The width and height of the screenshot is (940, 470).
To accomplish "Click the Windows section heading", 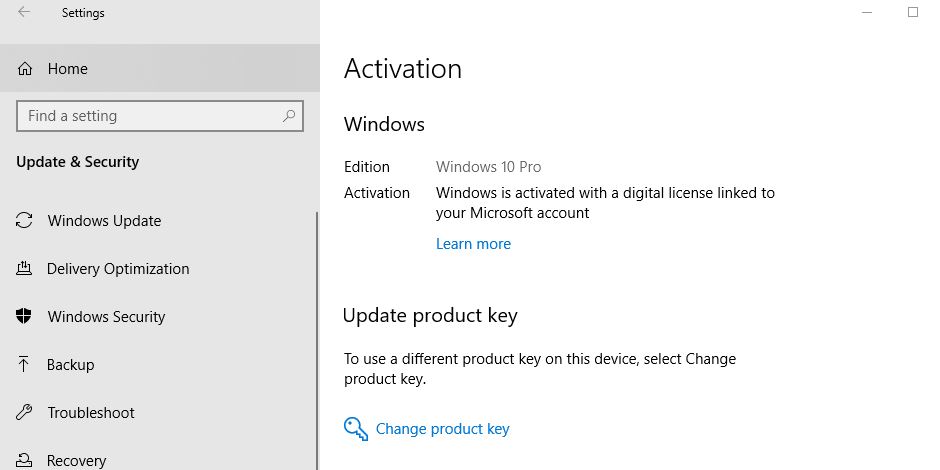I will coord(384,124).
